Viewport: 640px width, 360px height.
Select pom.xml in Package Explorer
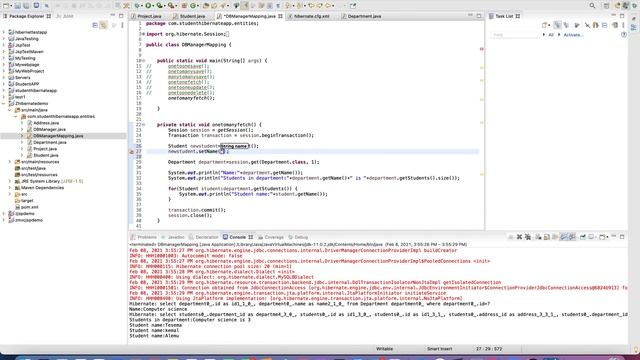pyautogui.click(x=29, y=207)
